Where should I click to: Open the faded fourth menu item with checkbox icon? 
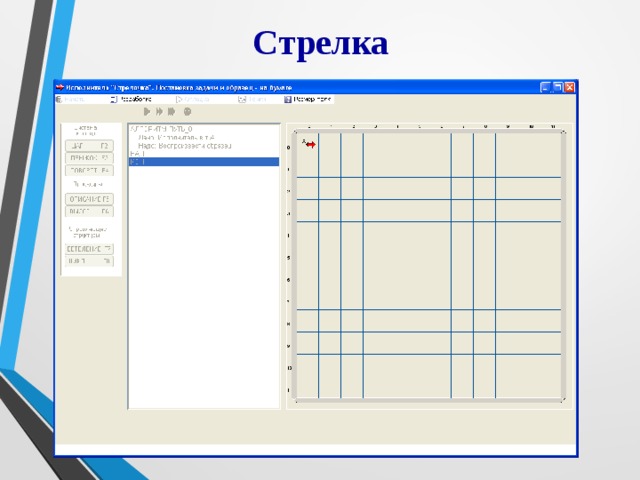252,99
